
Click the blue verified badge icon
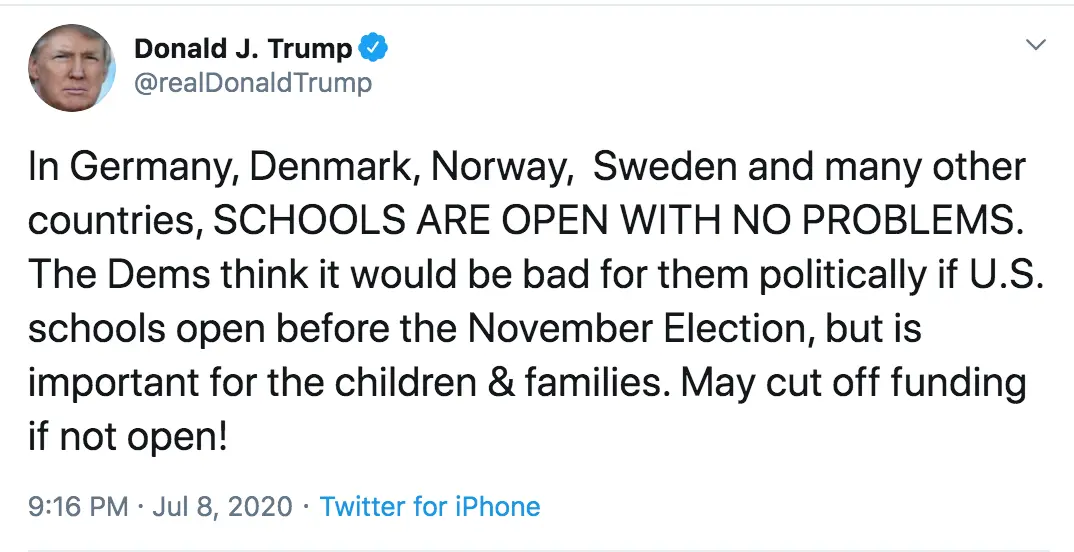pos(373,49)
